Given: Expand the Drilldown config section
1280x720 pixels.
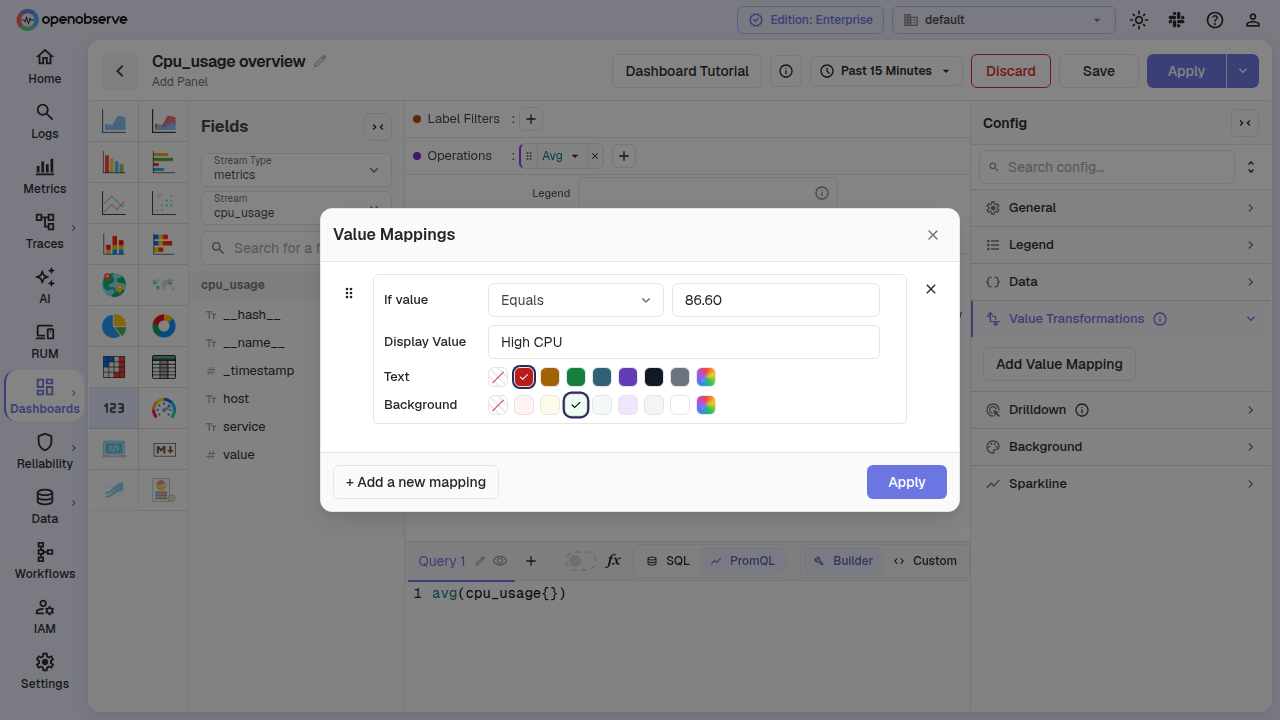Looking at the screenshot, I should (x=1121, y=410).
